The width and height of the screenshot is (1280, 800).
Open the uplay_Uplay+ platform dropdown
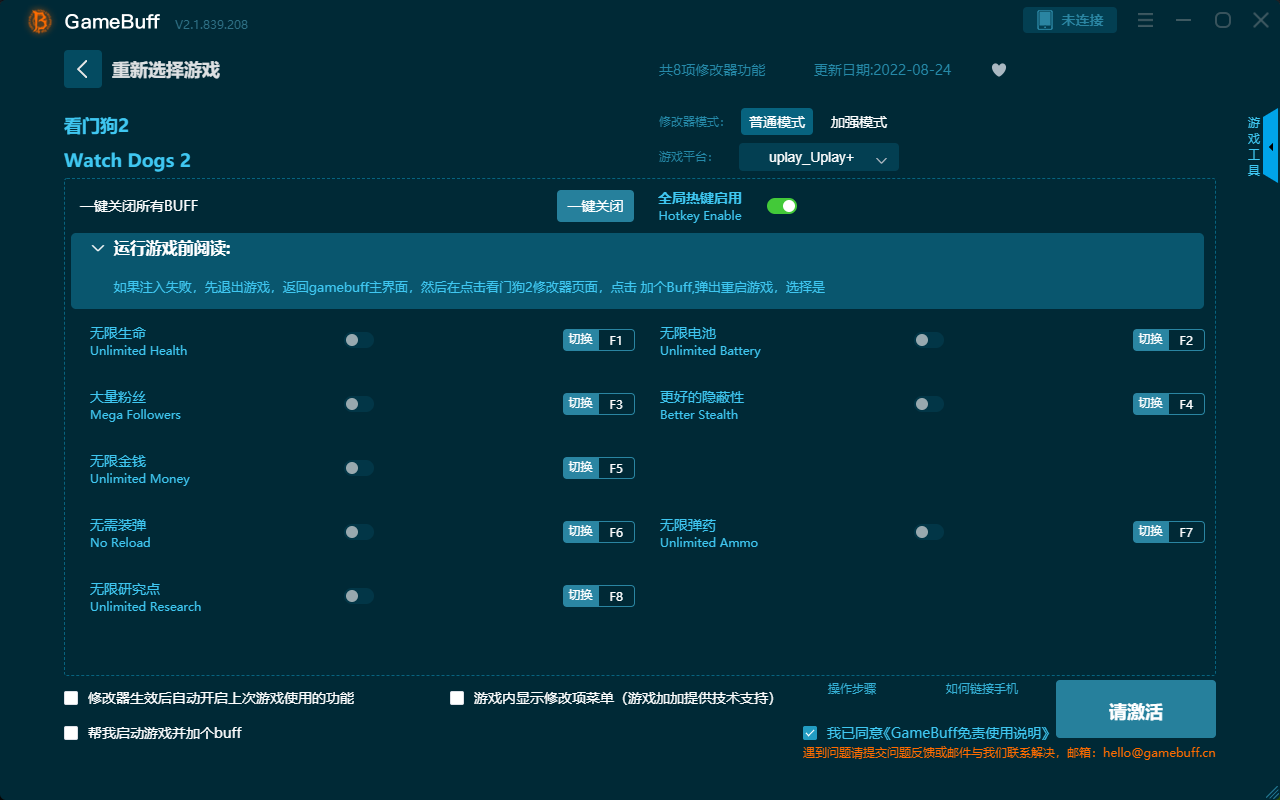pyautogui.click(x=818, y=157)
